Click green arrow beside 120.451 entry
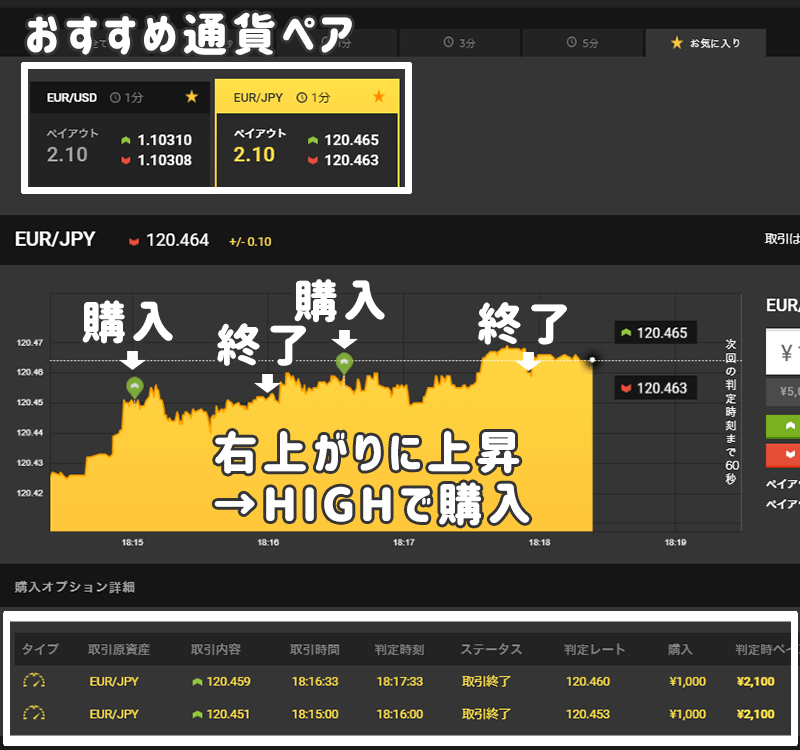This screenshot has height=750, width=800. [x=197, y=714]
